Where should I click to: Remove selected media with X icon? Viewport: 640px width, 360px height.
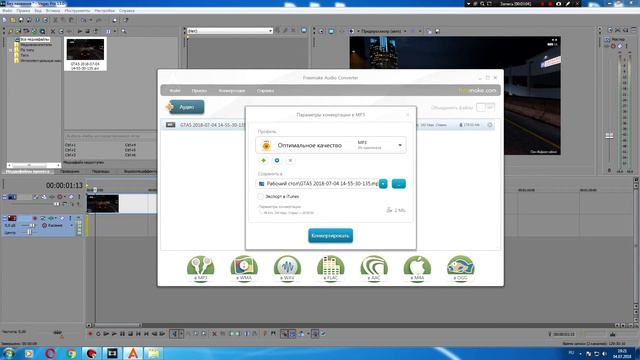(x=53, y=31)
